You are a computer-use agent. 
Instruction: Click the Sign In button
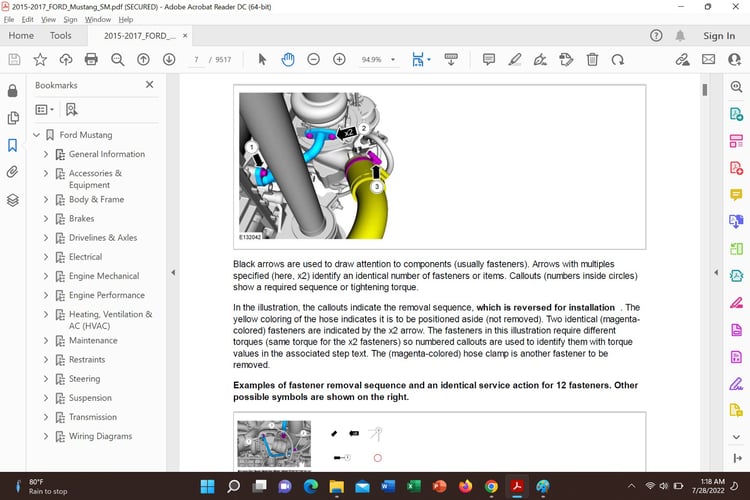point(718,36)
